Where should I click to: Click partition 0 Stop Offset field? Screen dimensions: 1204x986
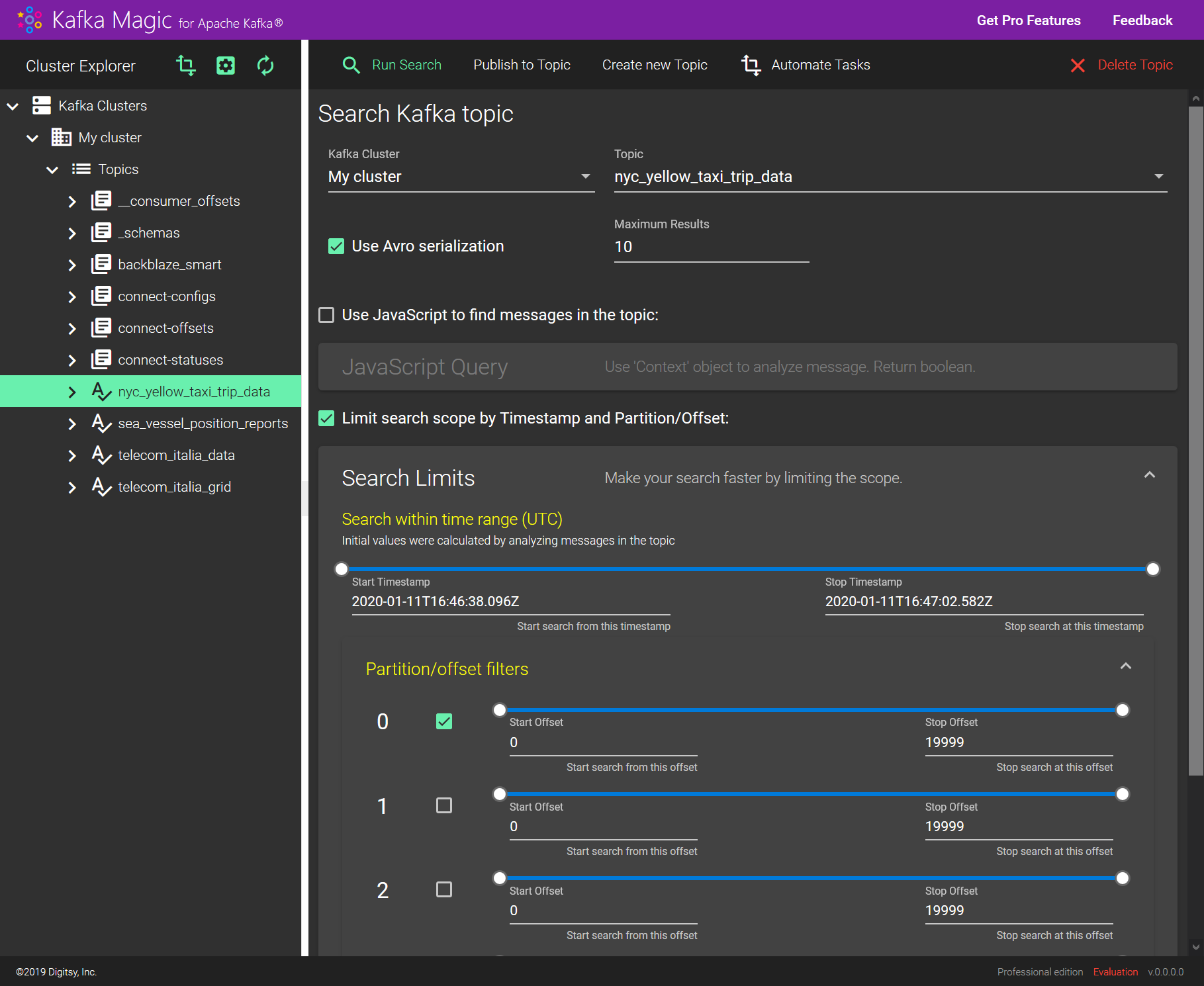tap(1019, 742)
